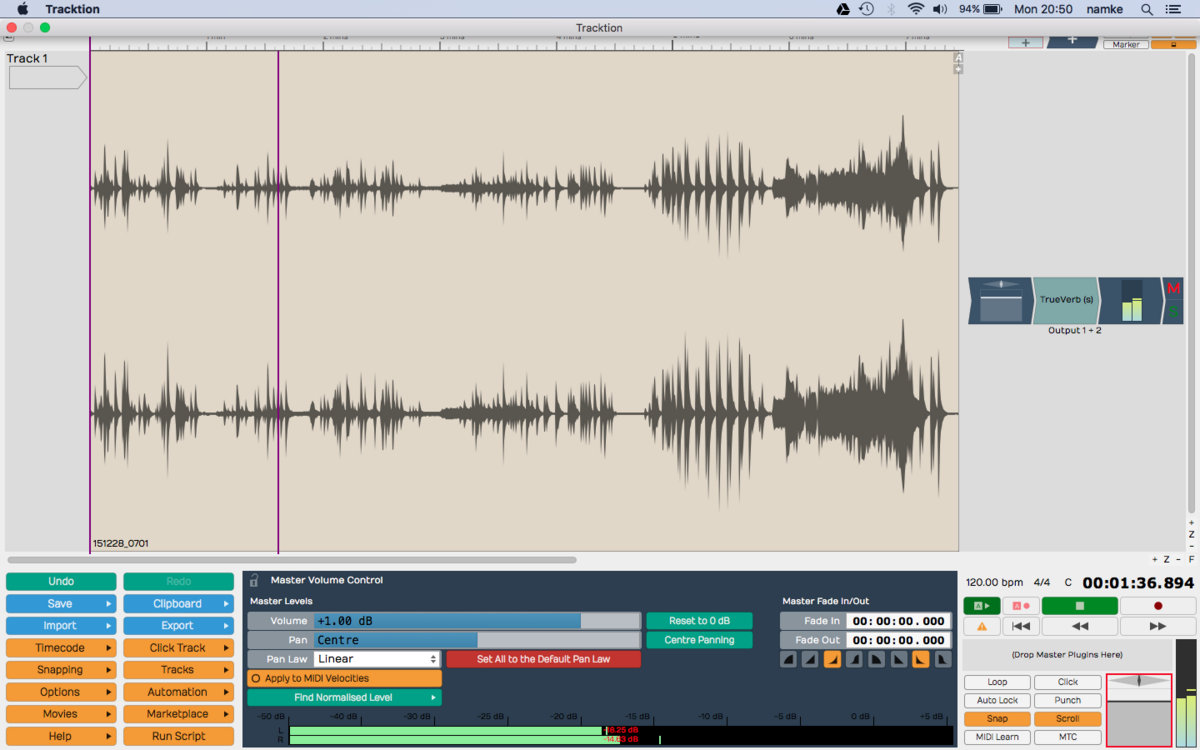
Task: Open the Automation menu button
Action: (x=178, y=692)
